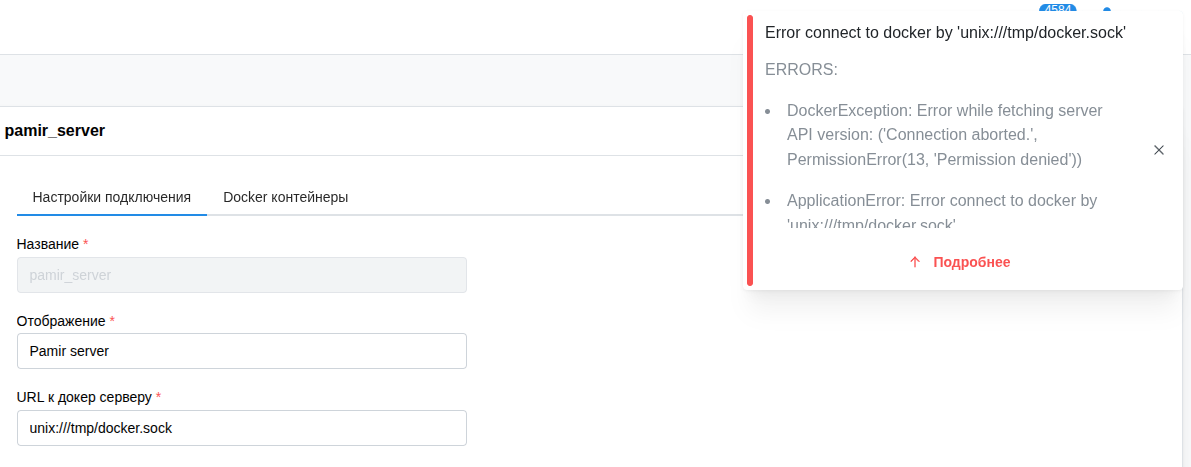The height and width of the screenshot is (467, 1191).
Task: Click the 4584 counter badge
Action: [1058, 9]
